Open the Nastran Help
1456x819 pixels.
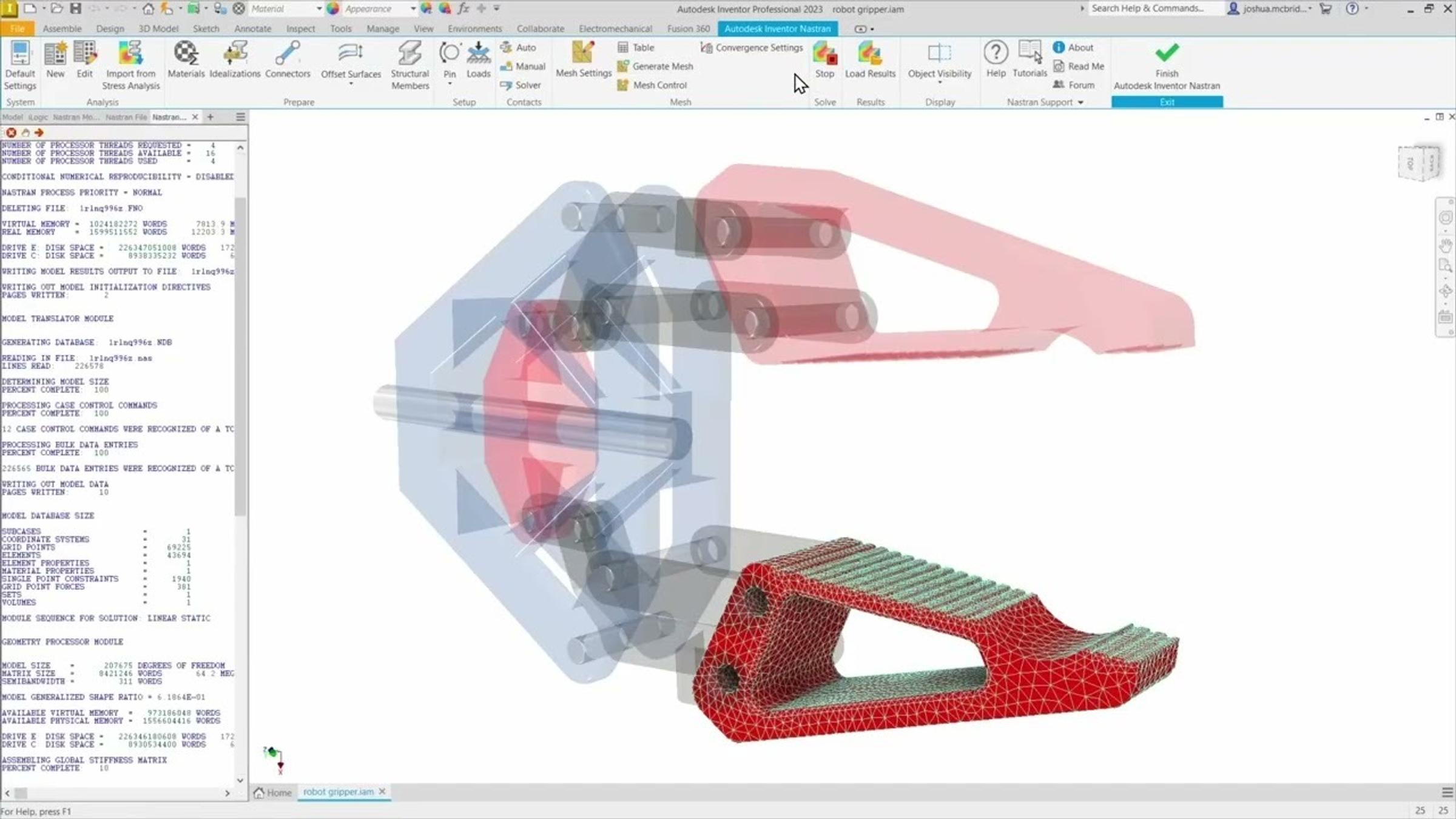coord(996,60)
